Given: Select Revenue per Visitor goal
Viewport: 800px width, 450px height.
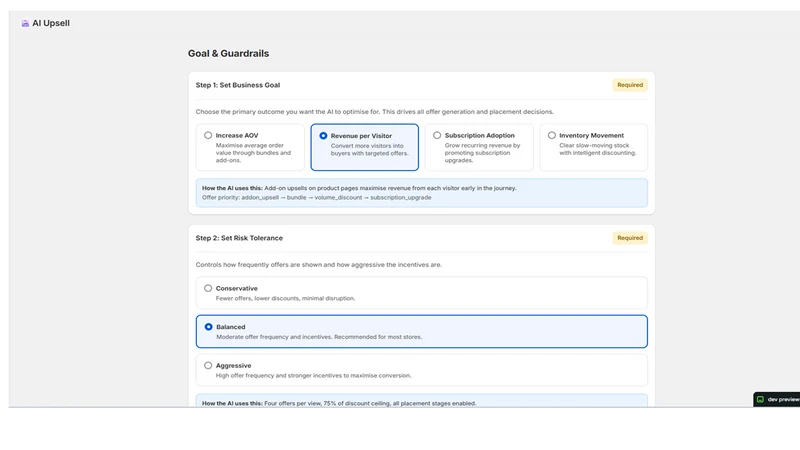Looking at the screenshot, I should (x=364, y=147).
